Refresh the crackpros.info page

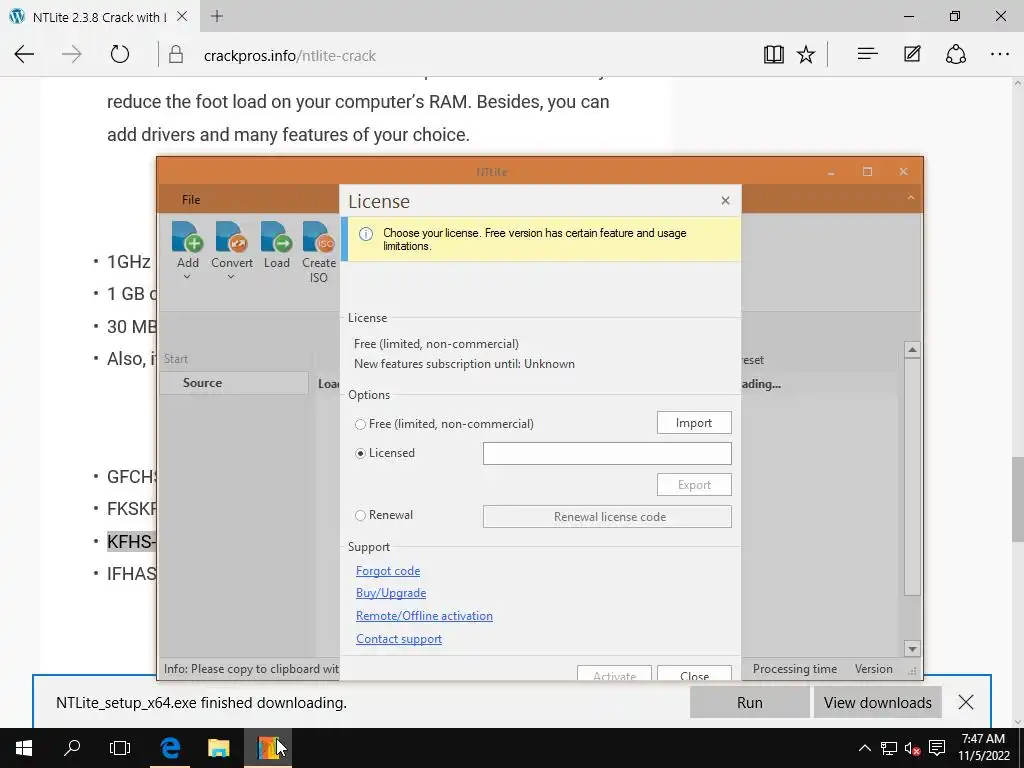[120, 55]
